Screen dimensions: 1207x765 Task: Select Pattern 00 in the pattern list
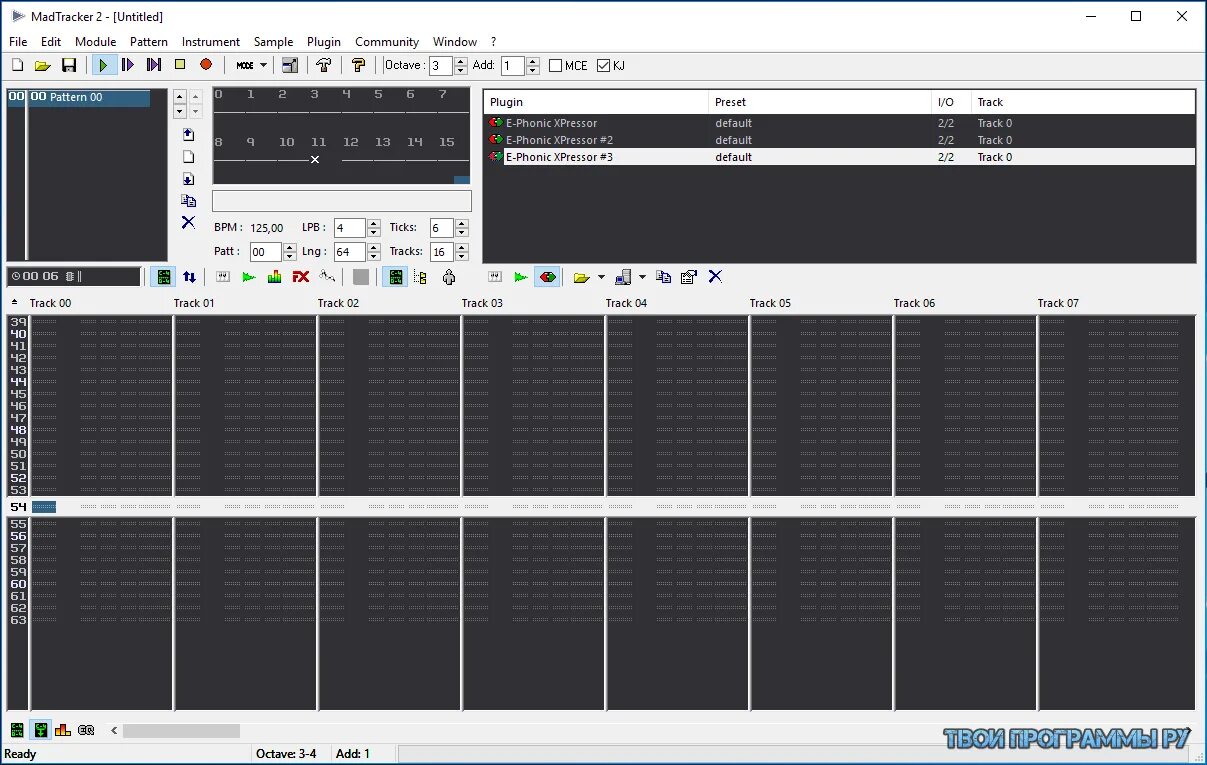click(75, 98)
